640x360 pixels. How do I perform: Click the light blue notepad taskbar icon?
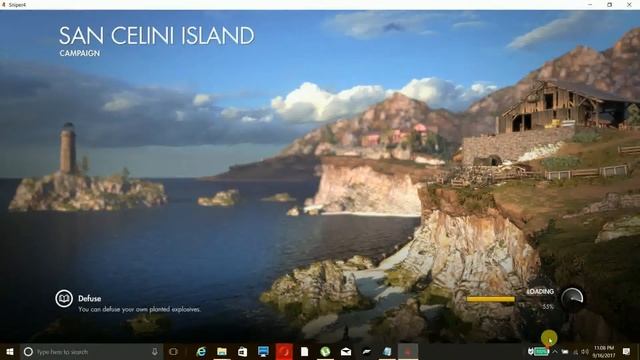point(387,352)
